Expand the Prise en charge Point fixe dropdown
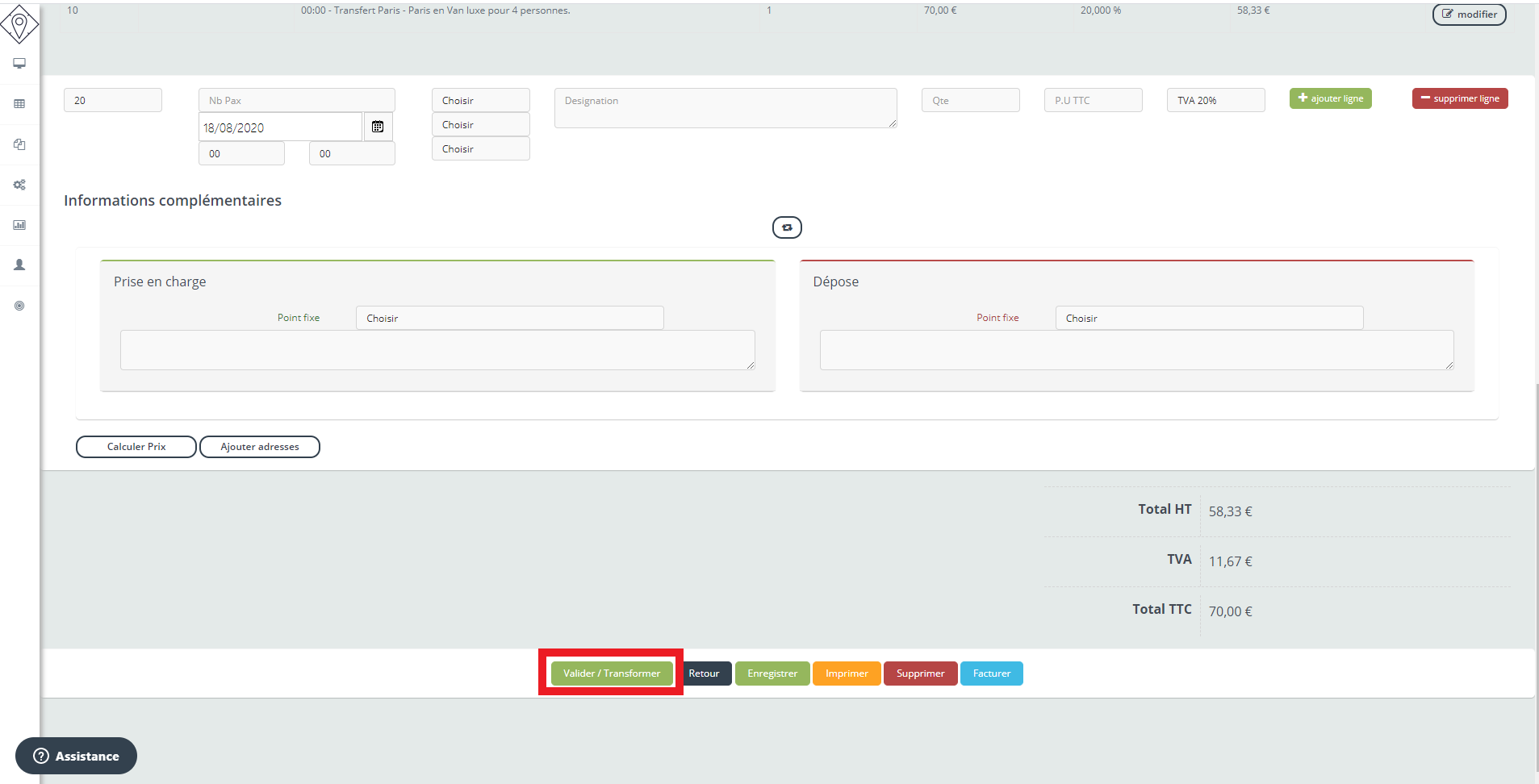The image size is (1539, 784). click(509, 318)
